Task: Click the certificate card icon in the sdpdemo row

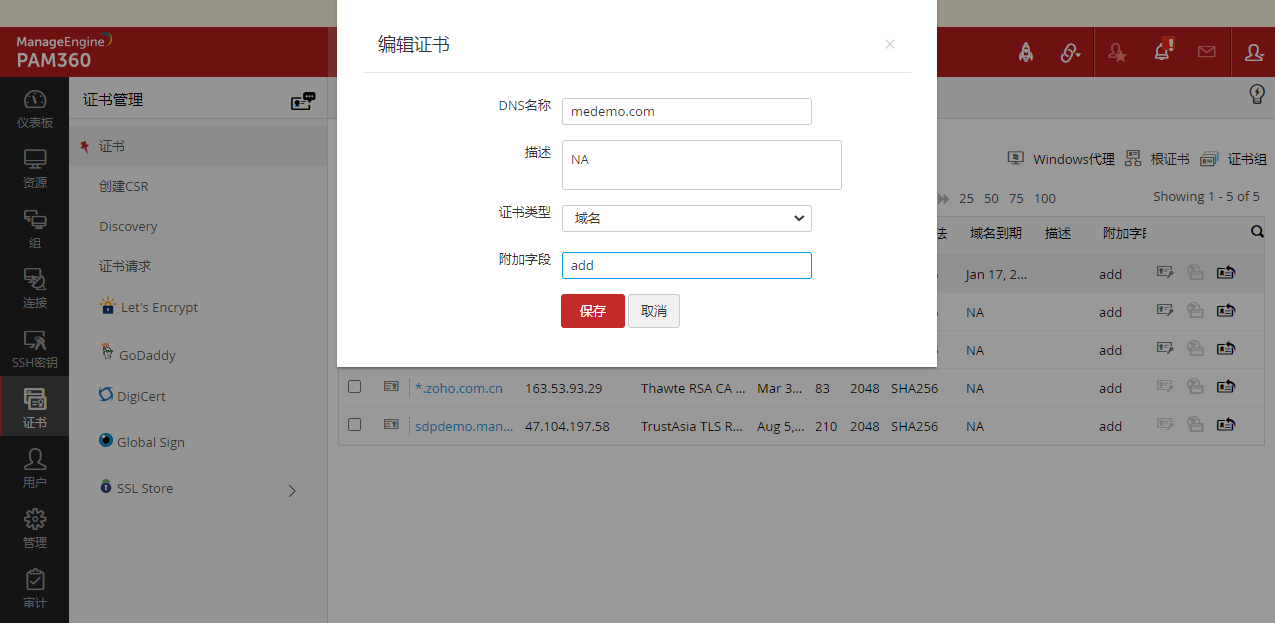Action: (x=391, y=424)
